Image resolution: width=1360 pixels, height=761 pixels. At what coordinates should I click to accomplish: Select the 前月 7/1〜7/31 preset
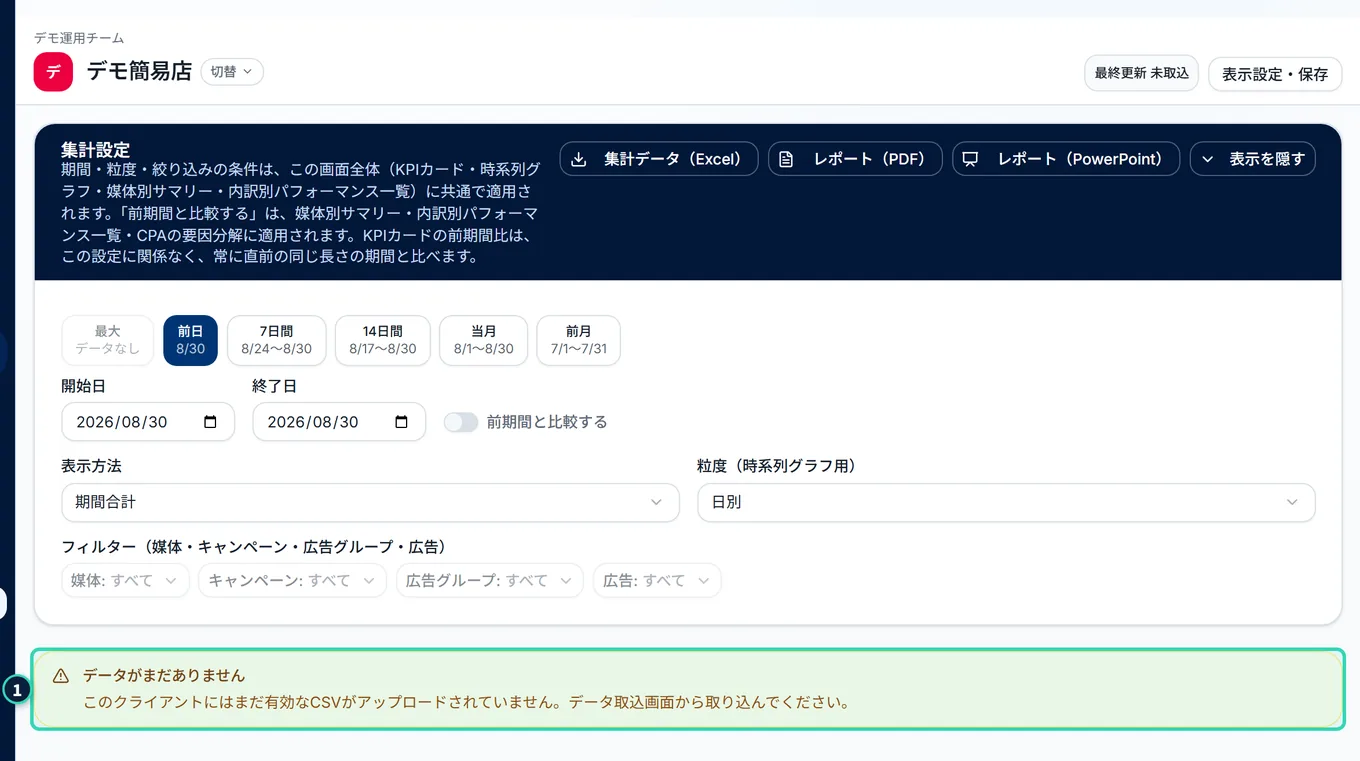[579, 340]
